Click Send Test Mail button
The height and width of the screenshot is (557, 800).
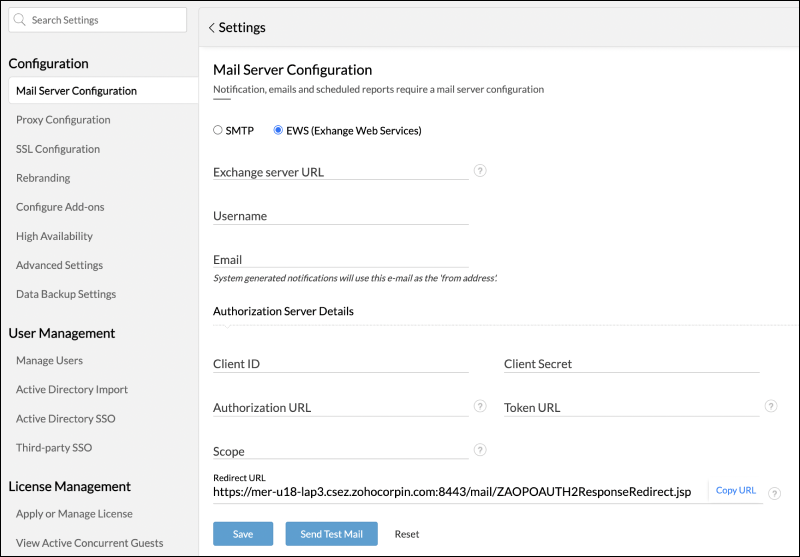[331, 534]
